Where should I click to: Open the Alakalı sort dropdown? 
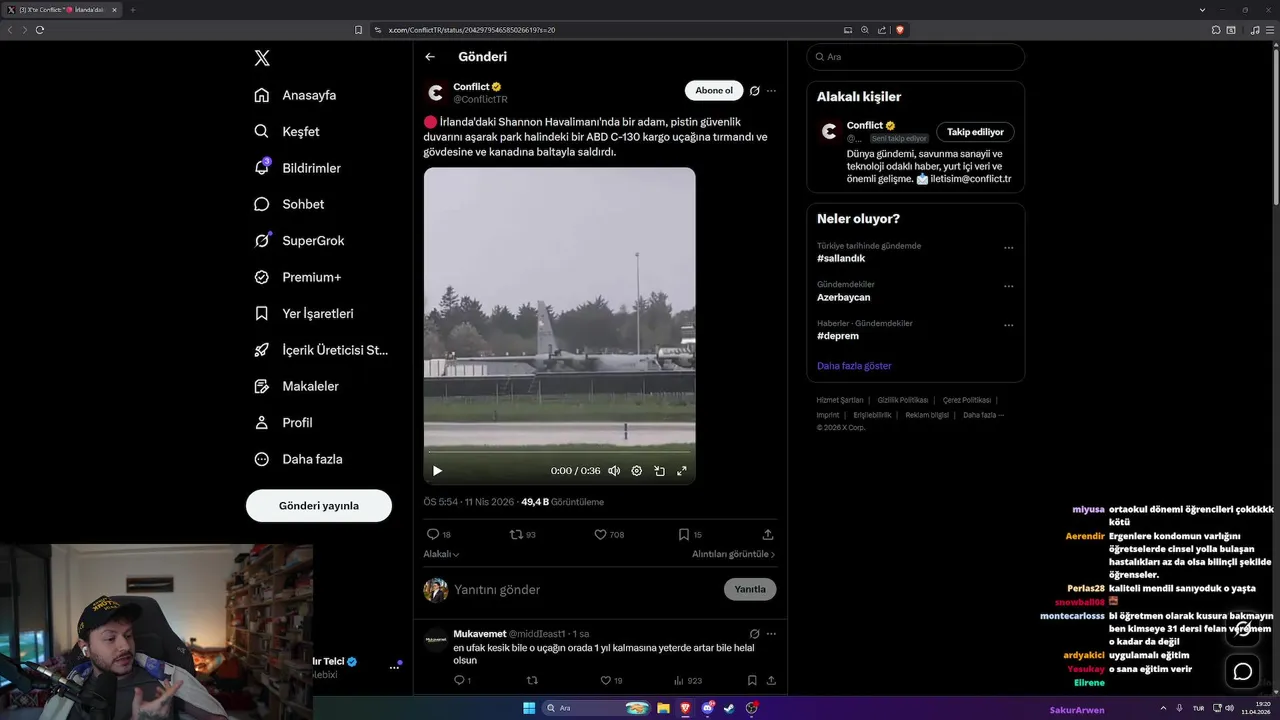(441, 554)
